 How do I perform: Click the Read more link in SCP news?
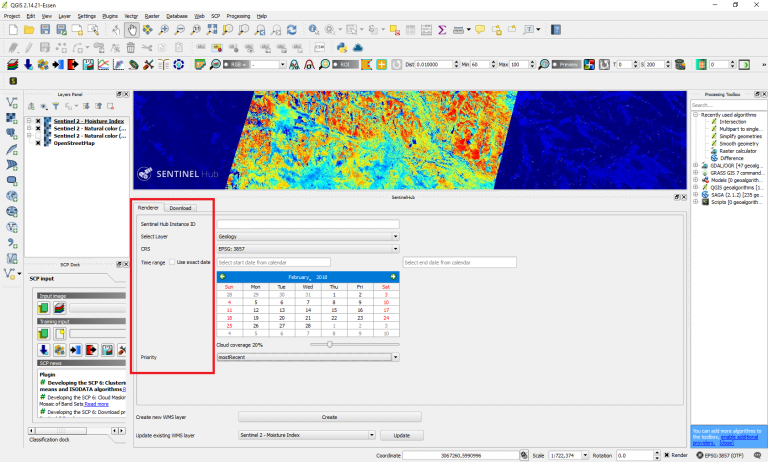(96, 404)
